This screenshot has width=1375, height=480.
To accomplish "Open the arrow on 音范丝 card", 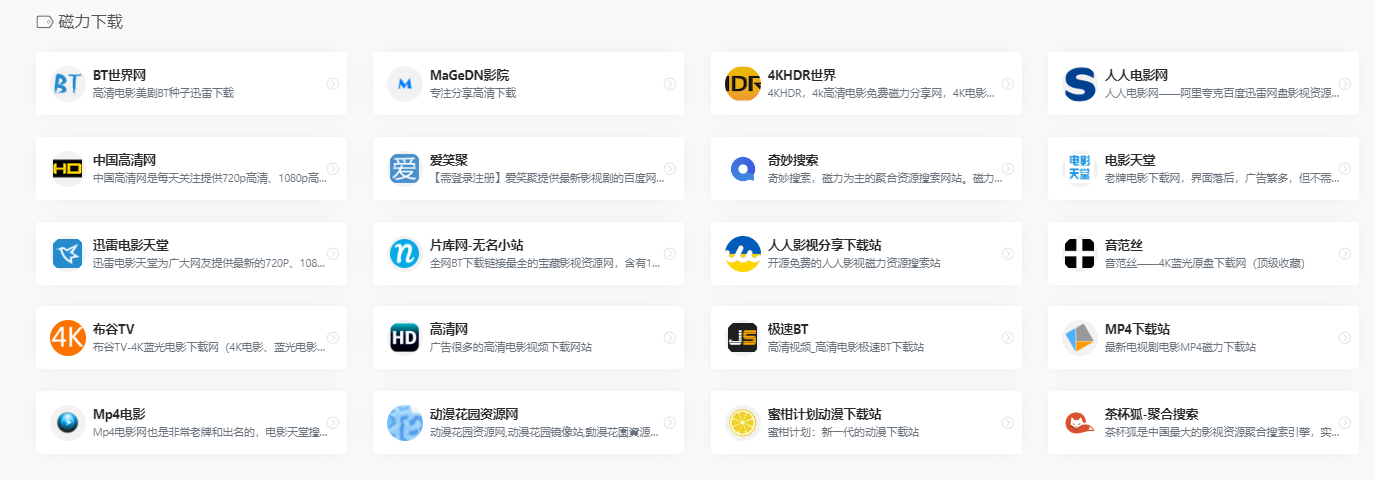I will [x=1345, y=254].
